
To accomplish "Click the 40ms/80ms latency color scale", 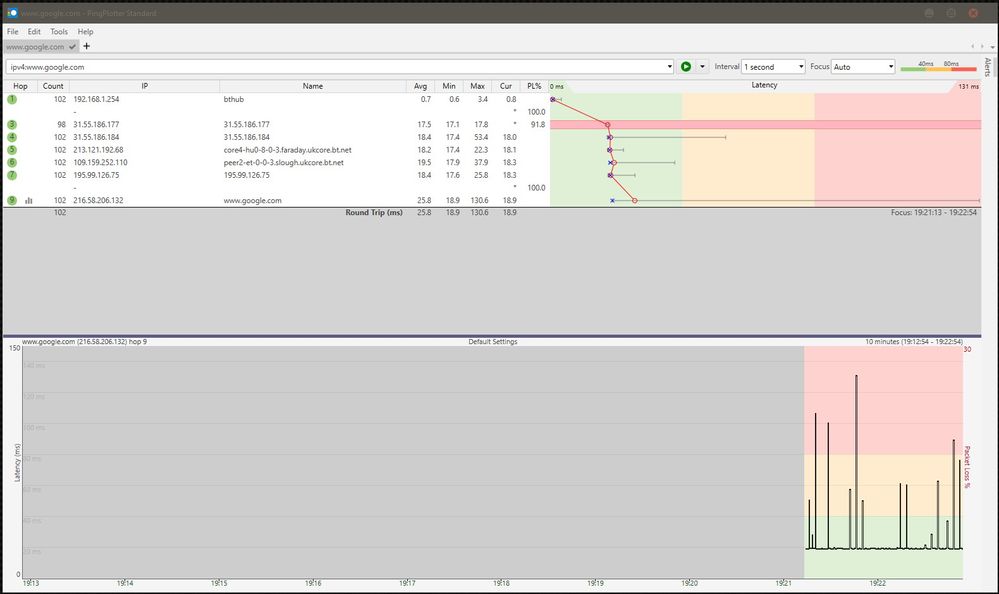I will (x=930, y=67).
